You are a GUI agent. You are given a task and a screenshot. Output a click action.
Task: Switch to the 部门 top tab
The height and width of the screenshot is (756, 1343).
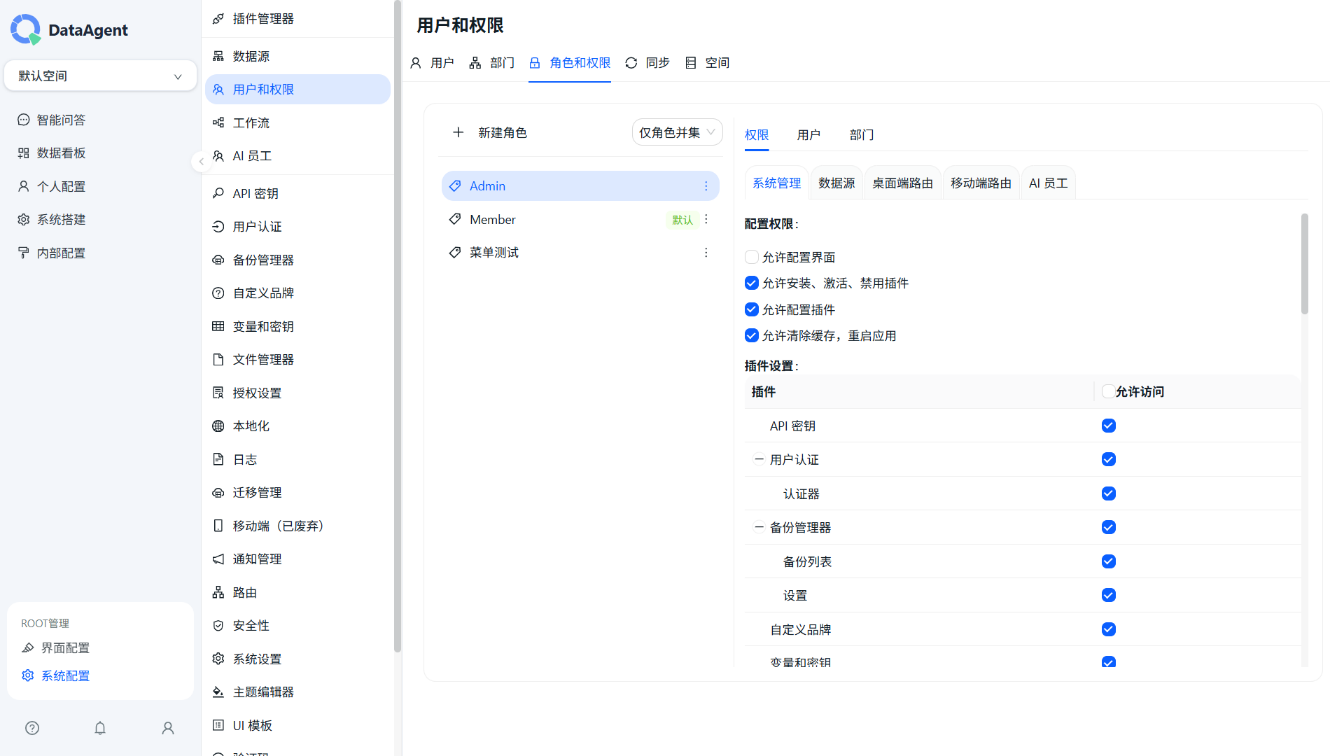(x=492, y=63)
